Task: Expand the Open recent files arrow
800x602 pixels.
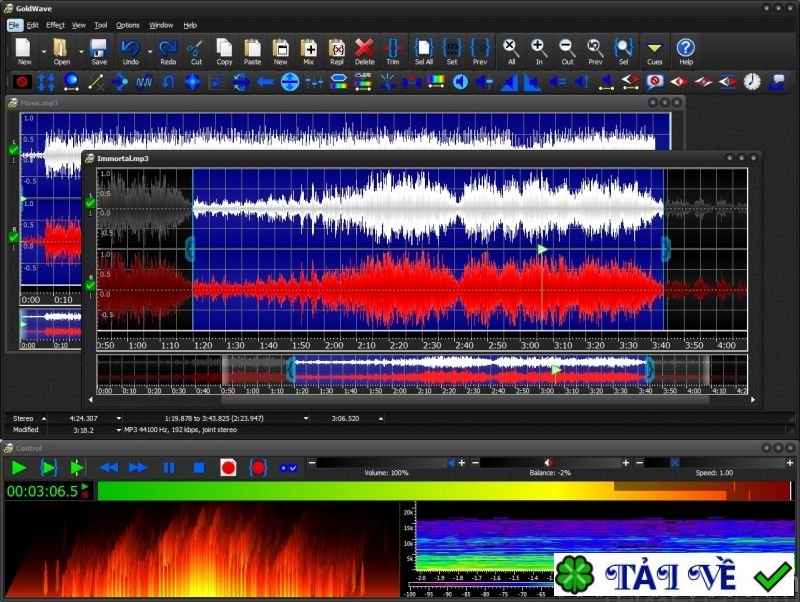Action: 81,50
